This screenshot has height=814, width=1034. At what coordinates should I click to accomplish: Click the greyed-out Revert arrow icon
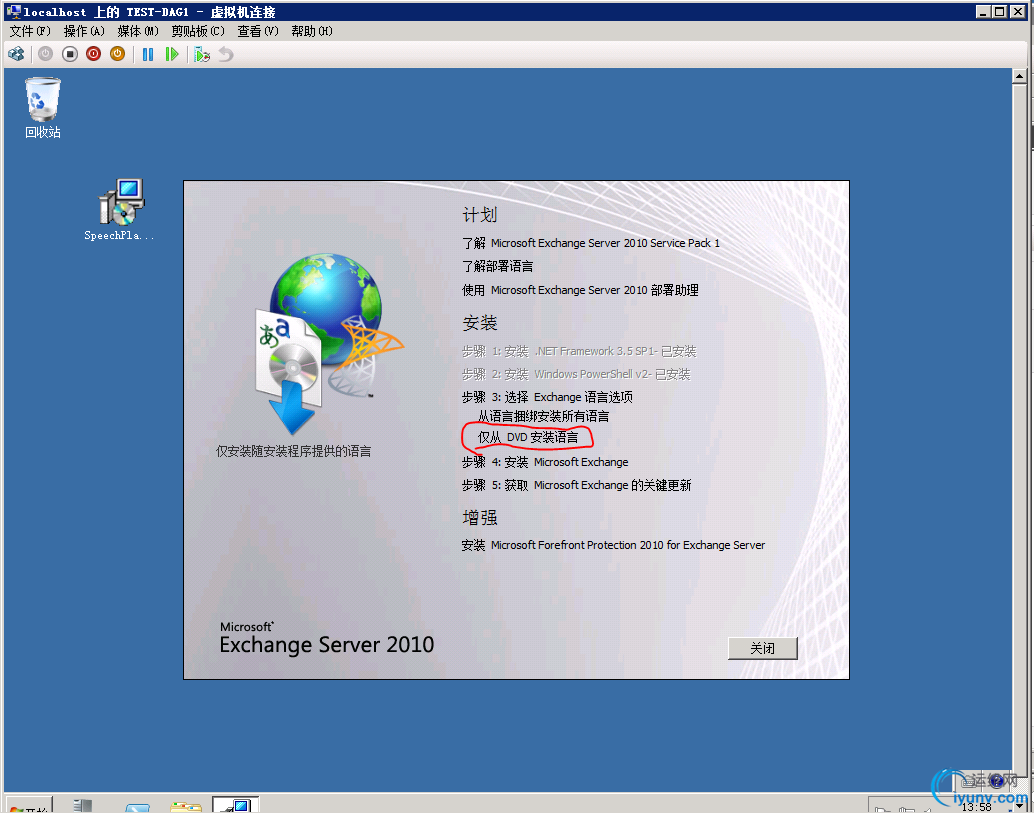(226, 54)
